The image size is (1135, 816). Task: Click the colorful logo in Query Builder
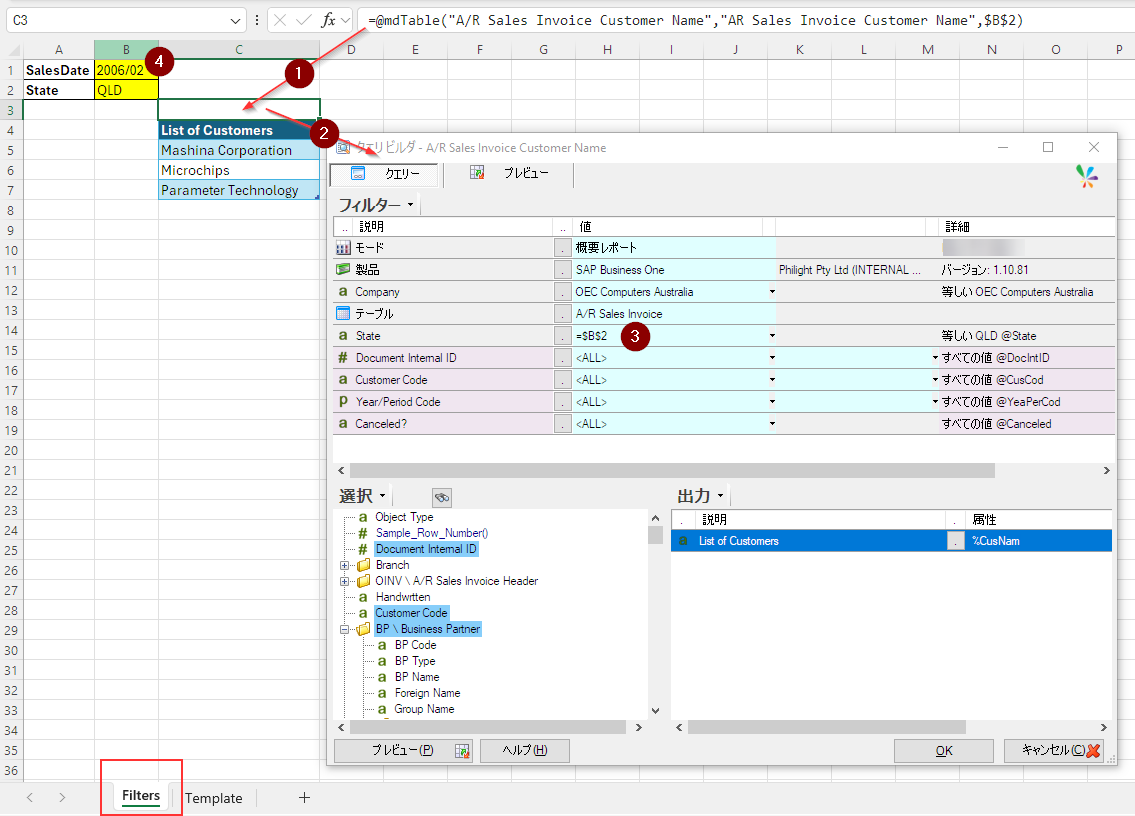tap(1087, 176)
